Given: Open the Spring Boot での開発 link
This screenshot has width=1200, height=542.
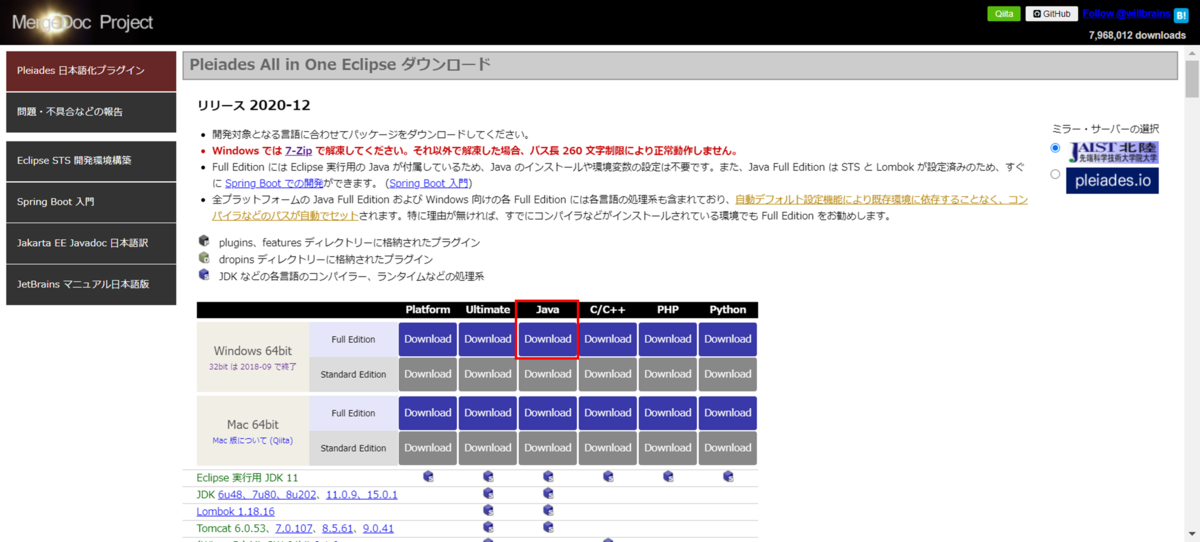Looking at the screenshot, I should (x=275, y=184).
